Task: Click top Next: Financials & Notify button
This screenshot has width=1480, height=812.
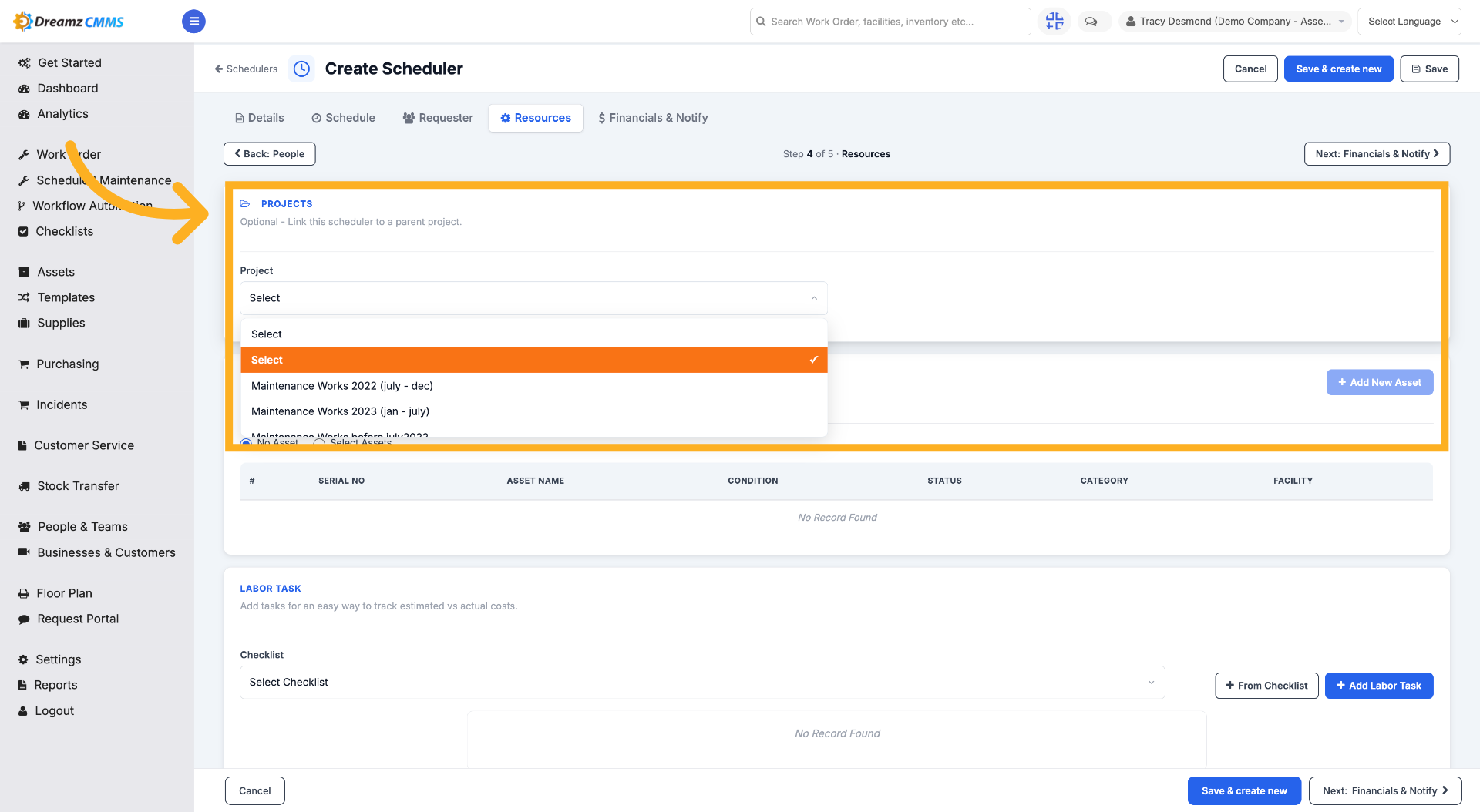Action: point(1377,154)
